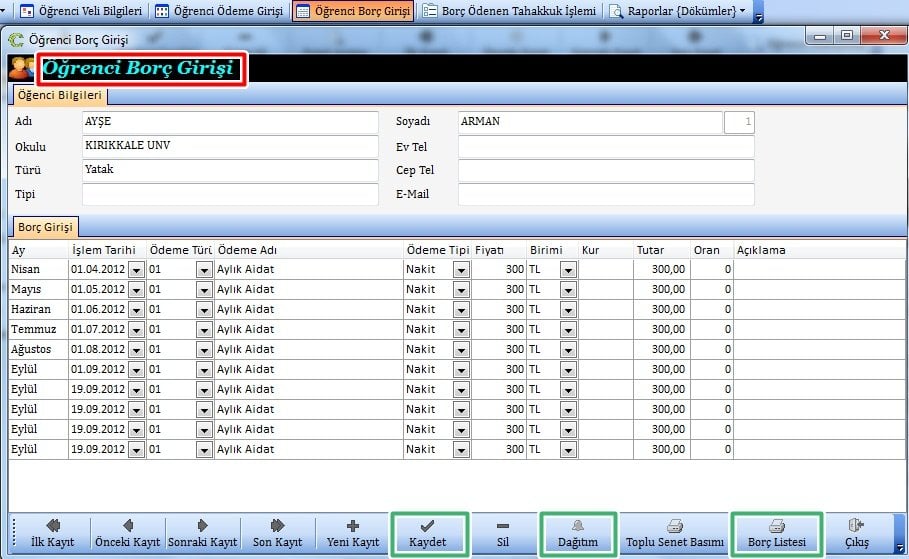Open Raporlar {Dökümler} menu
The image size is (909, 559).
(x=678, y=12)
